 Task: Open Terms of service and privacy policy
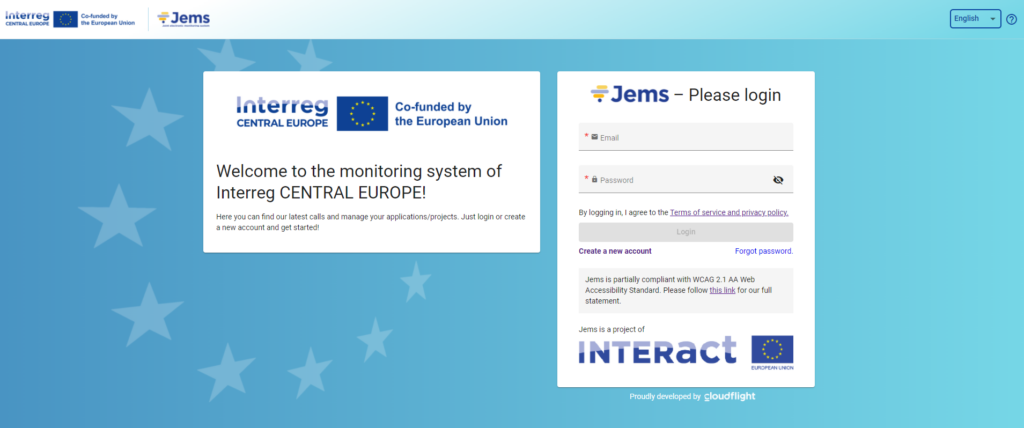729,212
